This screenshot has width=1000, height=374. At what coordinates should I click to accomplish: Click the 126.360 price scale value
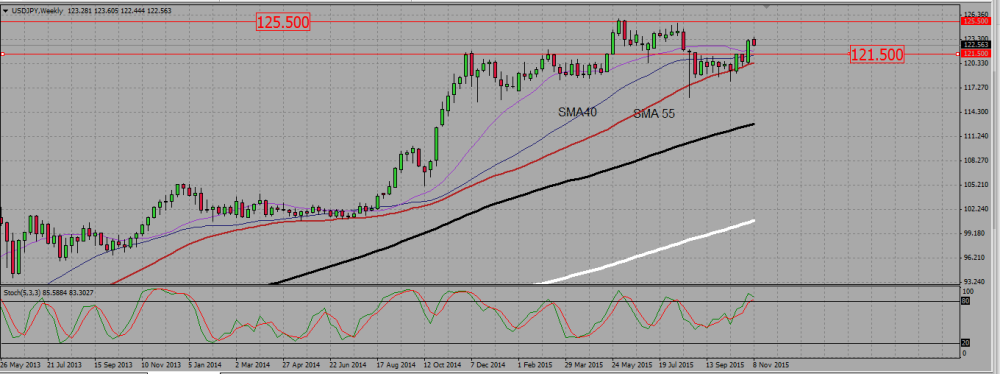click(x=976, y=14)
